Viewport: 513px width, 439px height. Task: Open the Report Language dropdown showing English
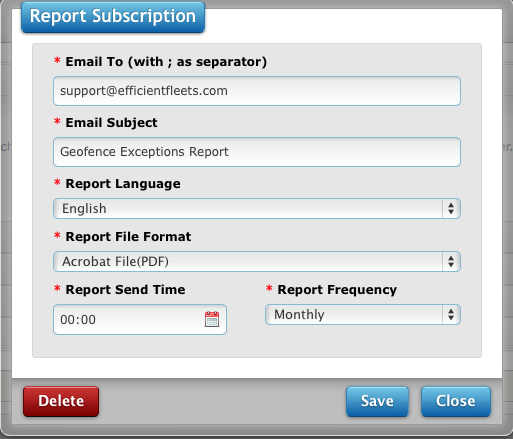pyautogui.click(x=257, y=209)
